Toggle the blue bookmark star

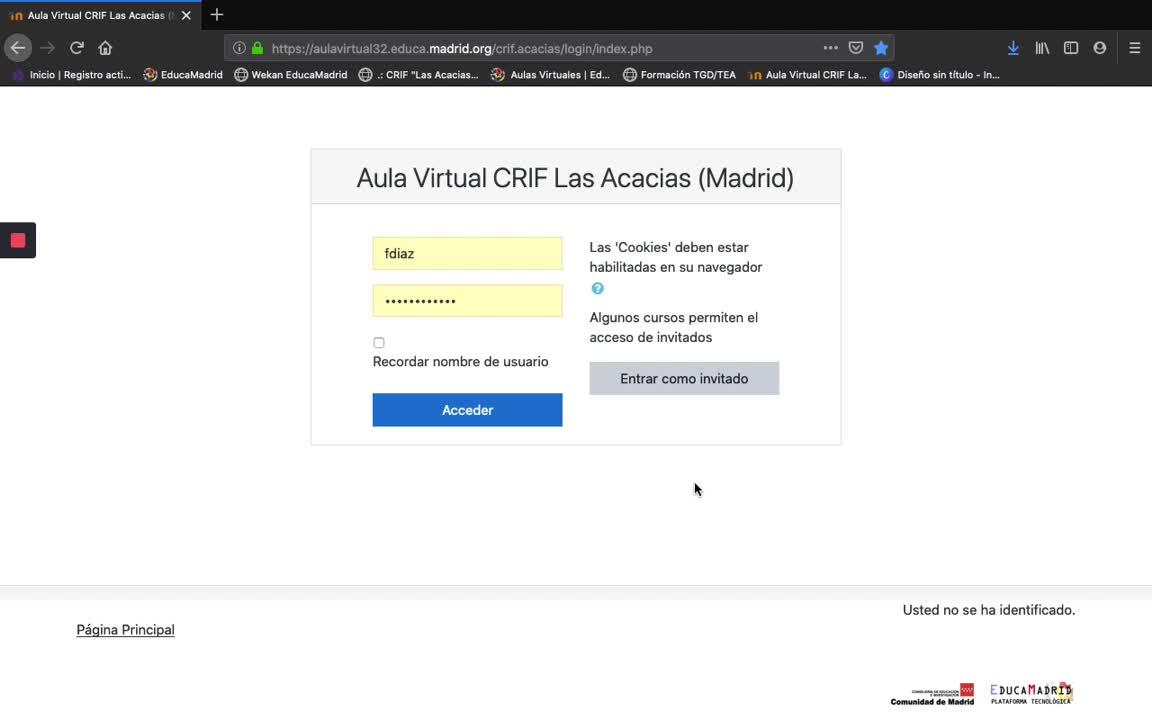[x=881, y=48]
